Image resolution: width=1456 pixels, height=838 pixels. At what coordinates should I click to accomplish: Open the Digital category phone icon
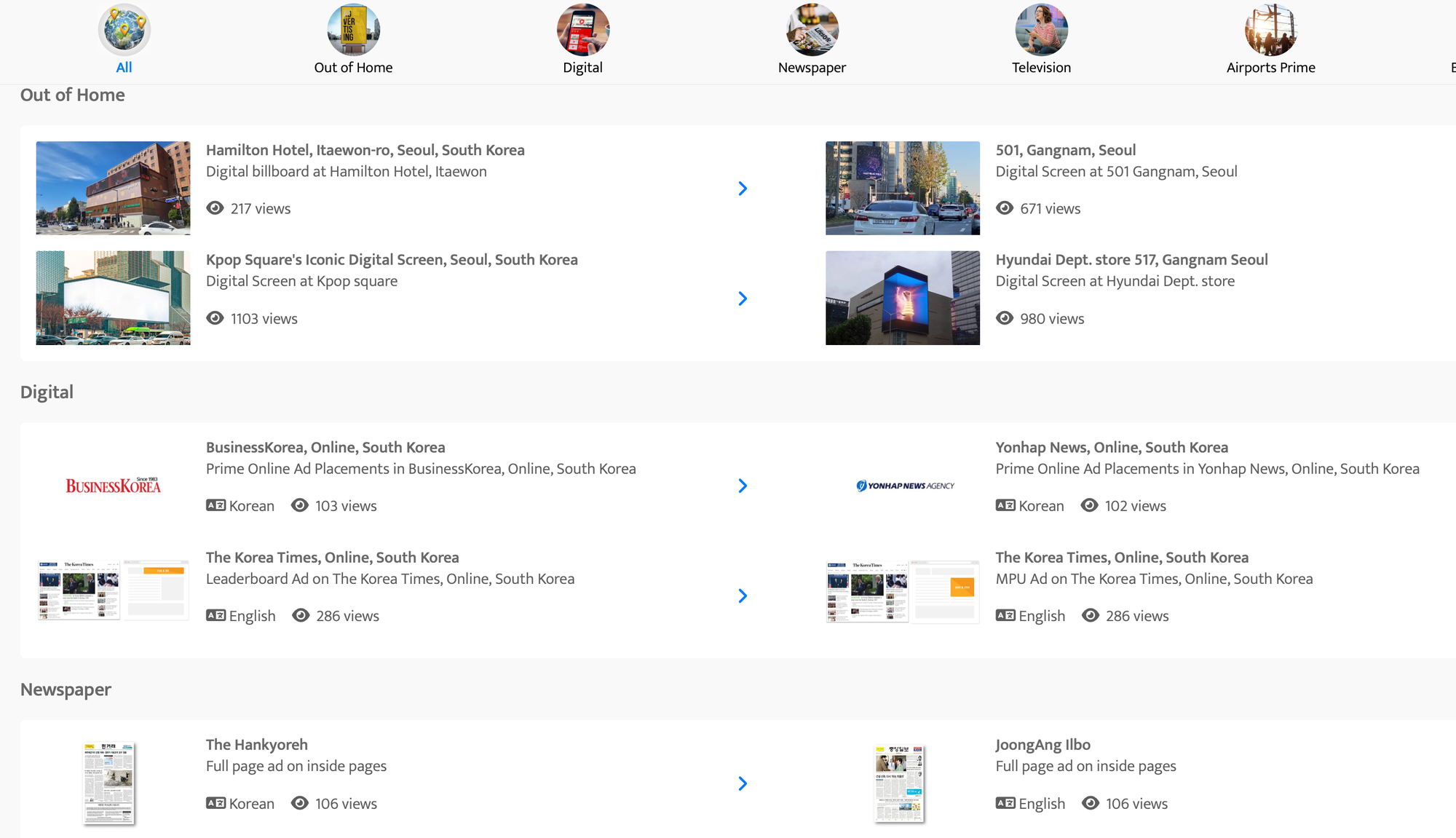(583, 30)
